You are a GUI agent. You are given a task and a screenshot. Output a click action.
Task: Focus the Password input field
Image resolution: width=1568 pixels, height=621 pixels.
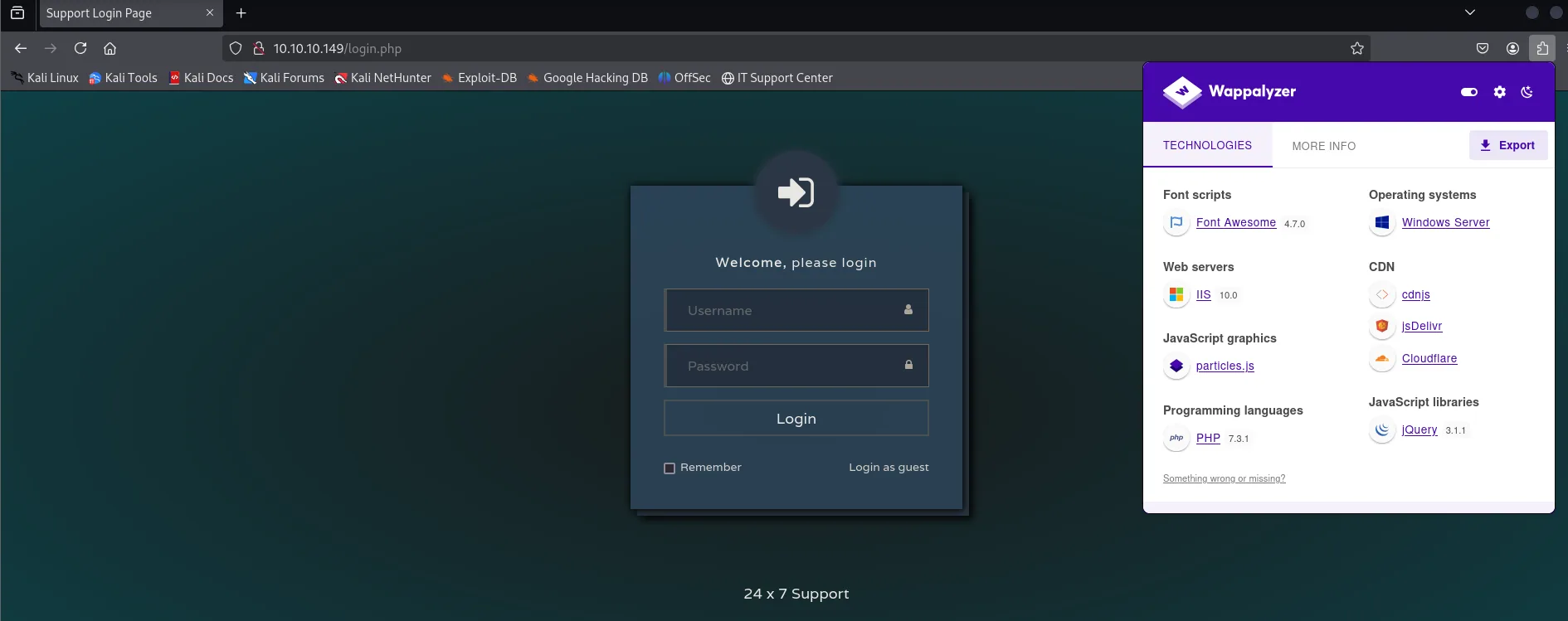tap(796, 366)
